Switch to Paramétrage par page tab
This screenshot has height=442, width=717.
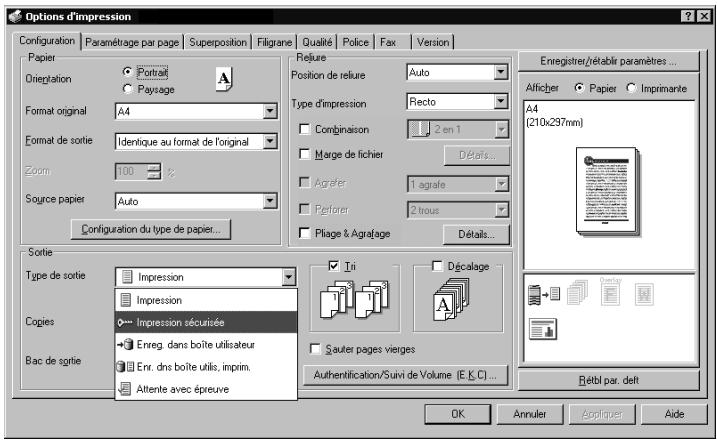[132, 42]
